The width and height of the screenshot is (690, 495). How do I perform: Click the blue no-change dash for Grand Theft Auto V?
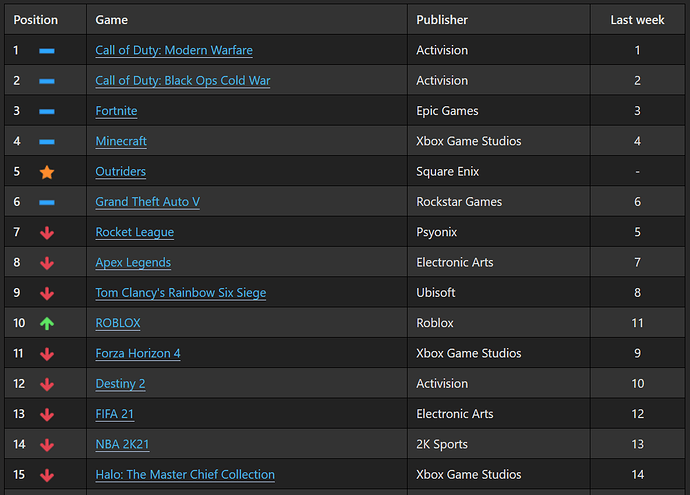point(47,202)
